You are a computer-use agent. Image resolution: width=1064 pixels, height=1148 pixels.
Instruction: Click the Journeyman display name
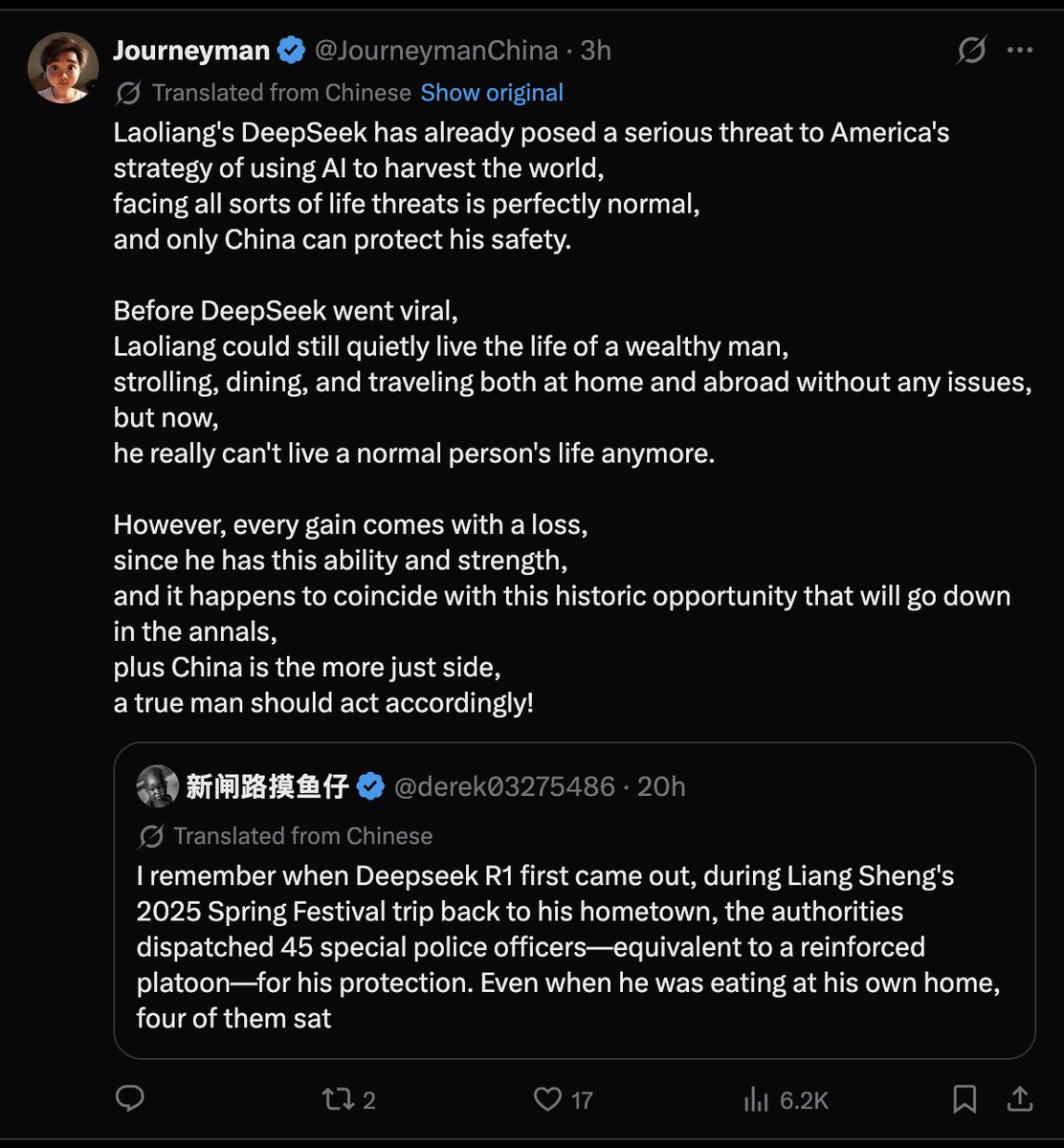[x=191, y=51]
